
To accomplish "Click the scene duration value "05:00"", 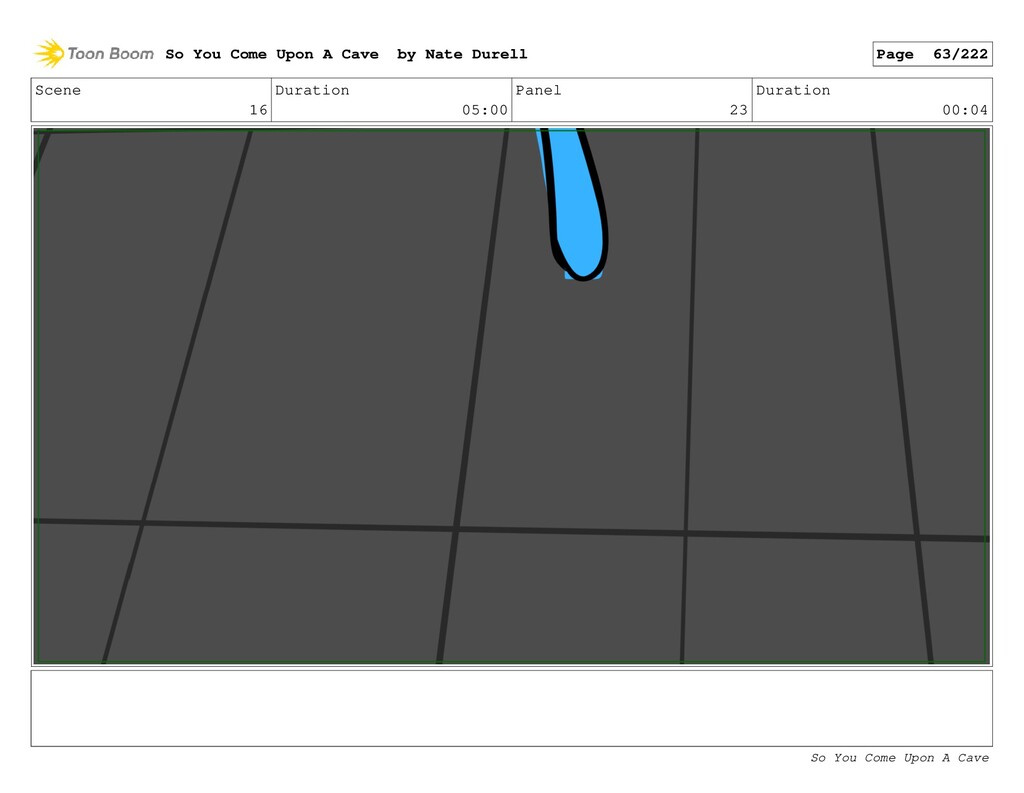I will [x=485, y=110].
